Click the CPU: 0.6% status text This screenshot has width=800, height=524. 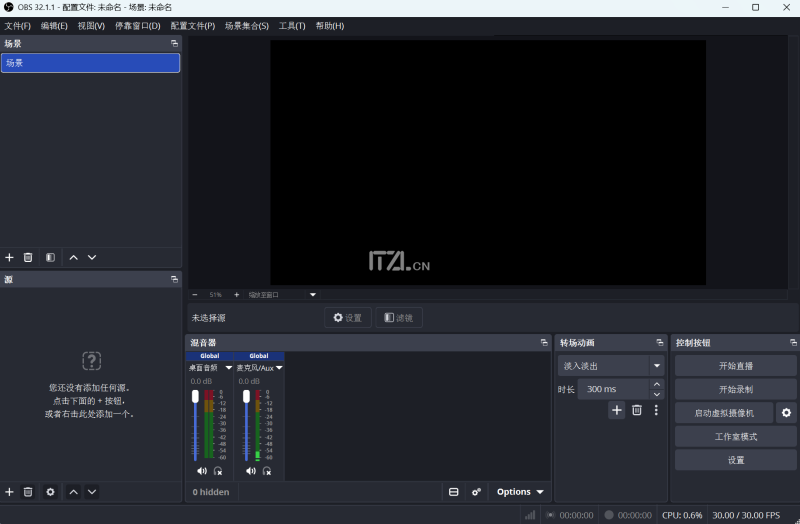click(x=682, y=515)
